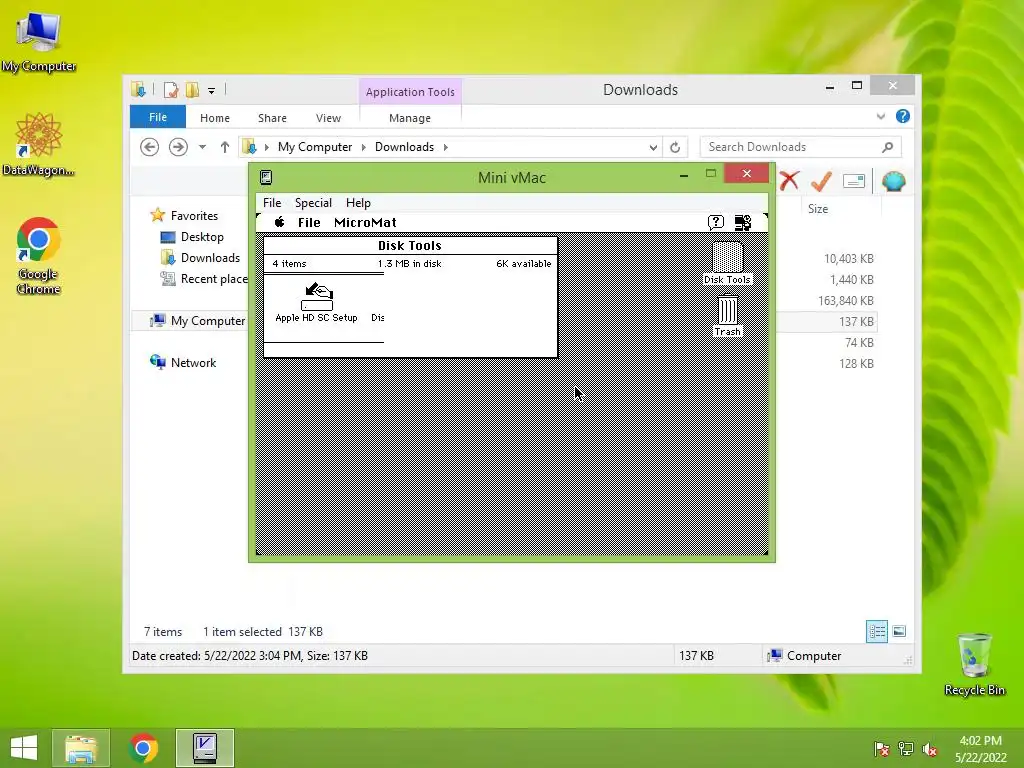Open the Explorer File tab
This screenshot has width=1024, height=768.
158,117
